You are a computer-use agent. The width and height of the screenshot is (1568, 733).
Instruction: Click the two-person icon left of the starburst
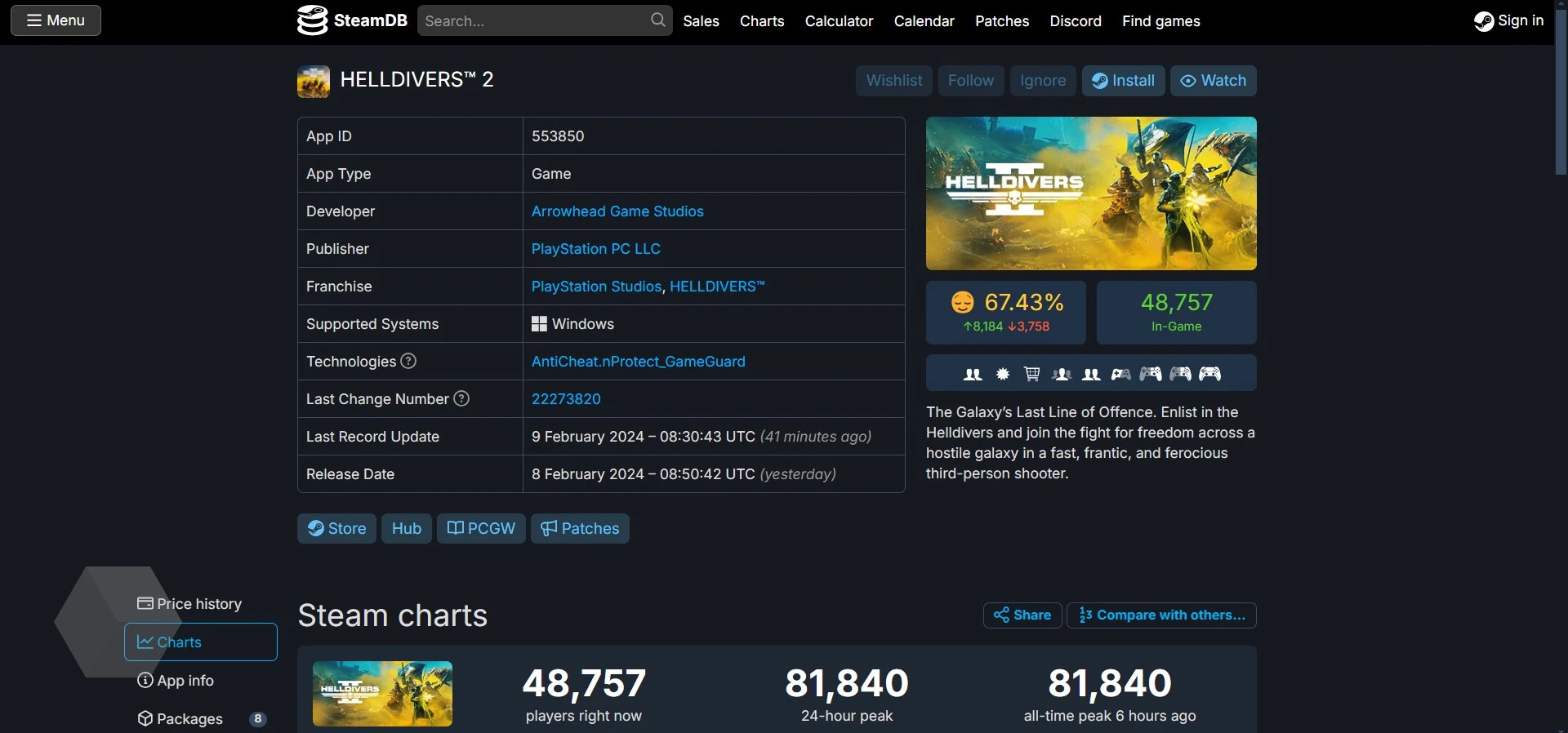click(973, 375)
